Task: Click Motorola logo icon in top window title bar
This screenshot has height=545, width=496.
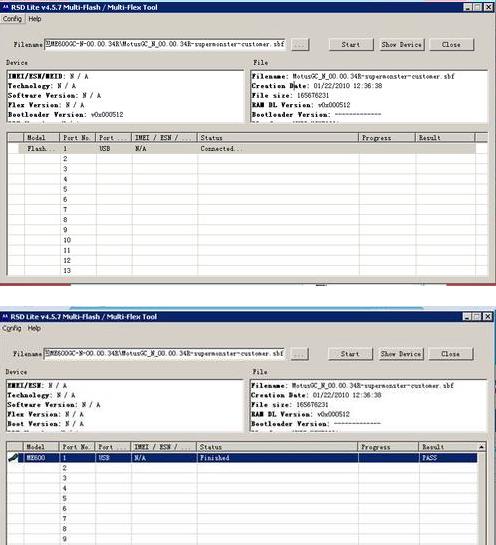Action: 5,7
